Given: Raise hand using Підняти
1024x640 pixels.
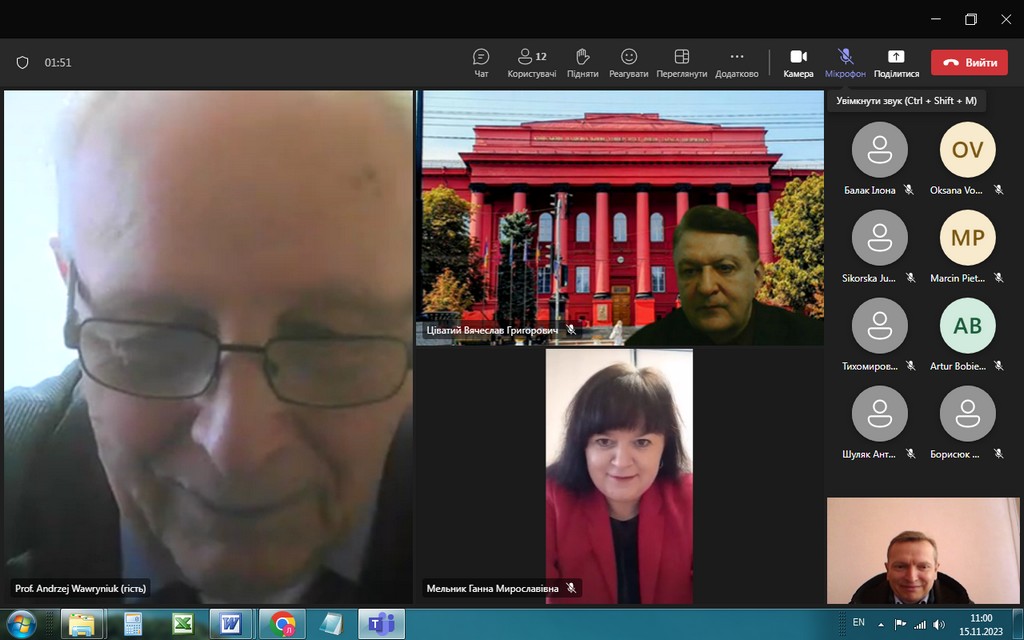Looking at the screenshot, I should pyautogui.click(x=582, y=62).
